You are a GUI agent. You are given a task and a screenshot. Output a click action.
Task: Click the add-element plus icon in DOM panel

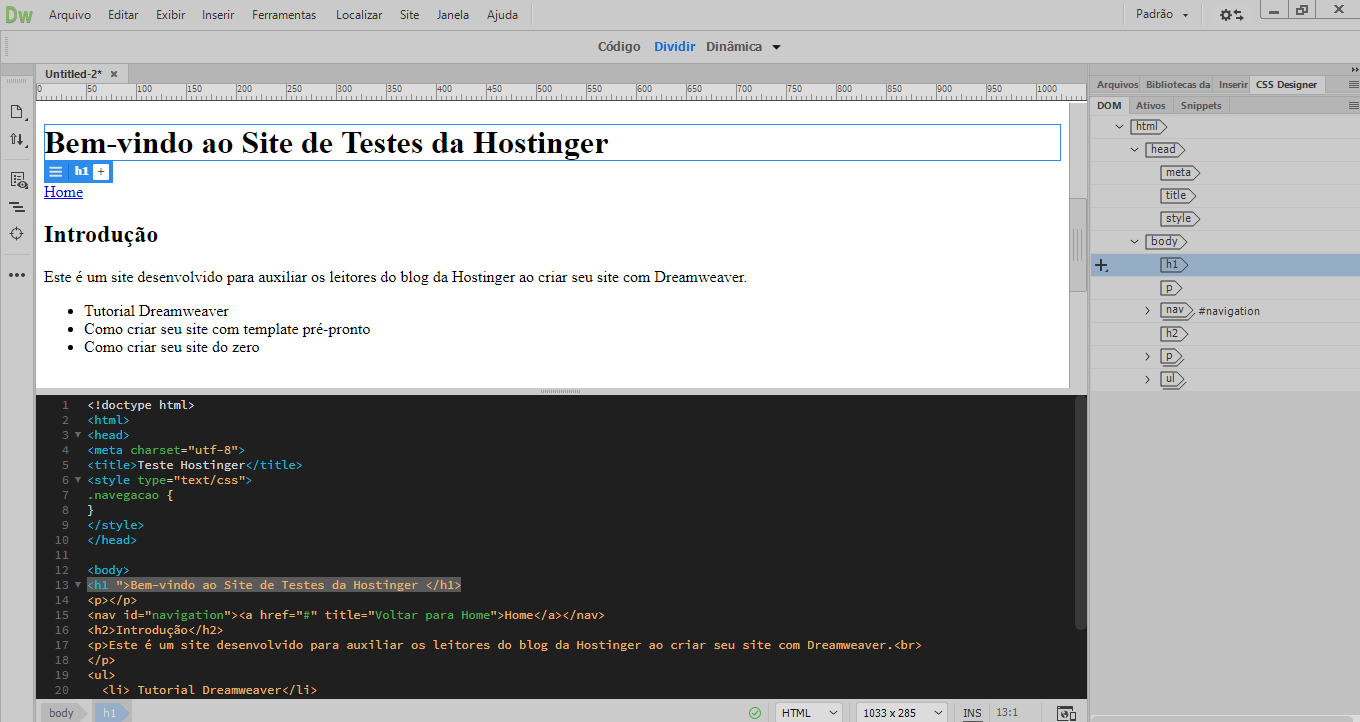pyautogui.click(x=1101, y=265)
